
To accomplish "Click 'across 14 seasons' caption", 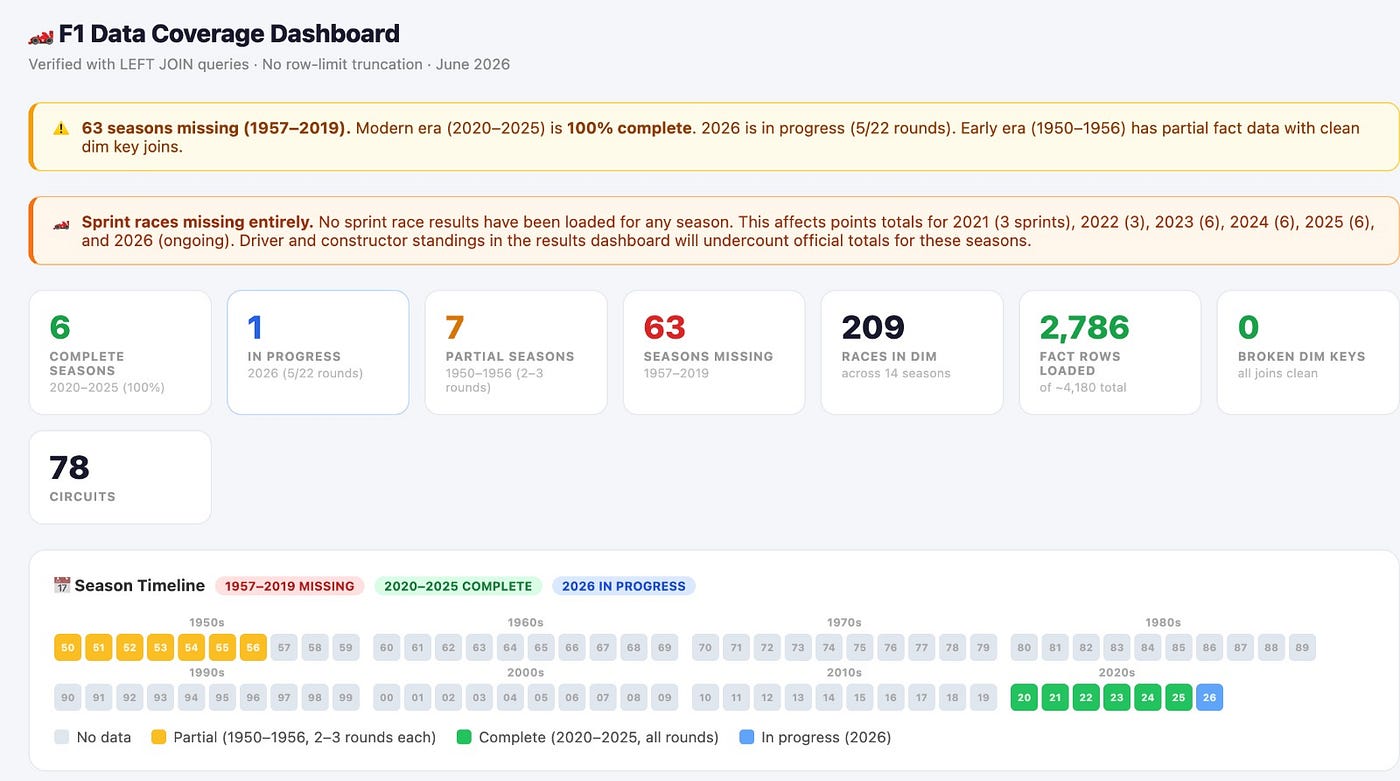I will 896,374.
